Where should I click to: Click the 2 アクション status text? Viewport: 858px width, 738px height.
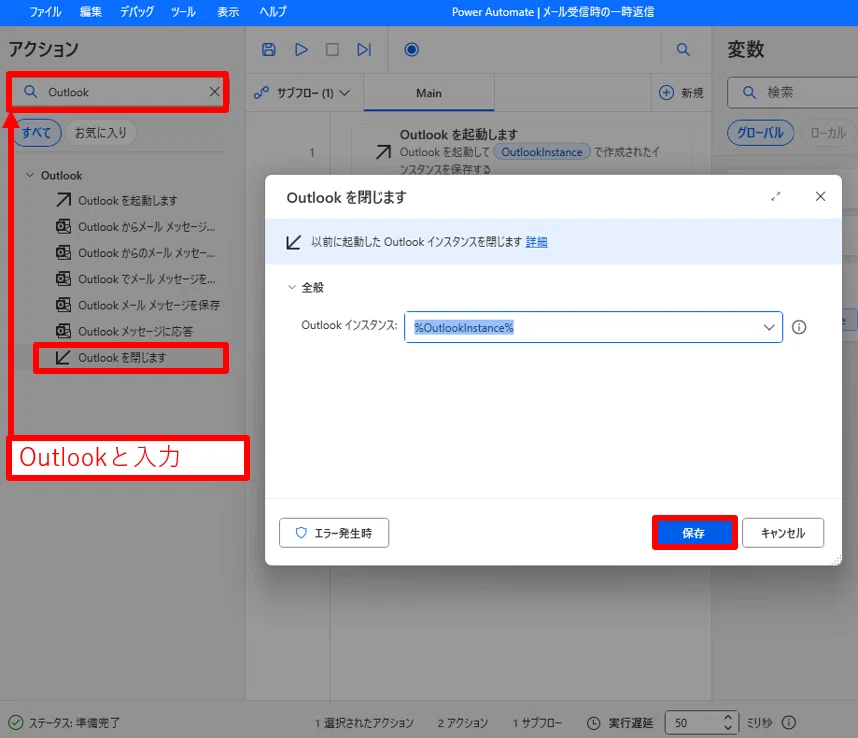pos(462,723)
